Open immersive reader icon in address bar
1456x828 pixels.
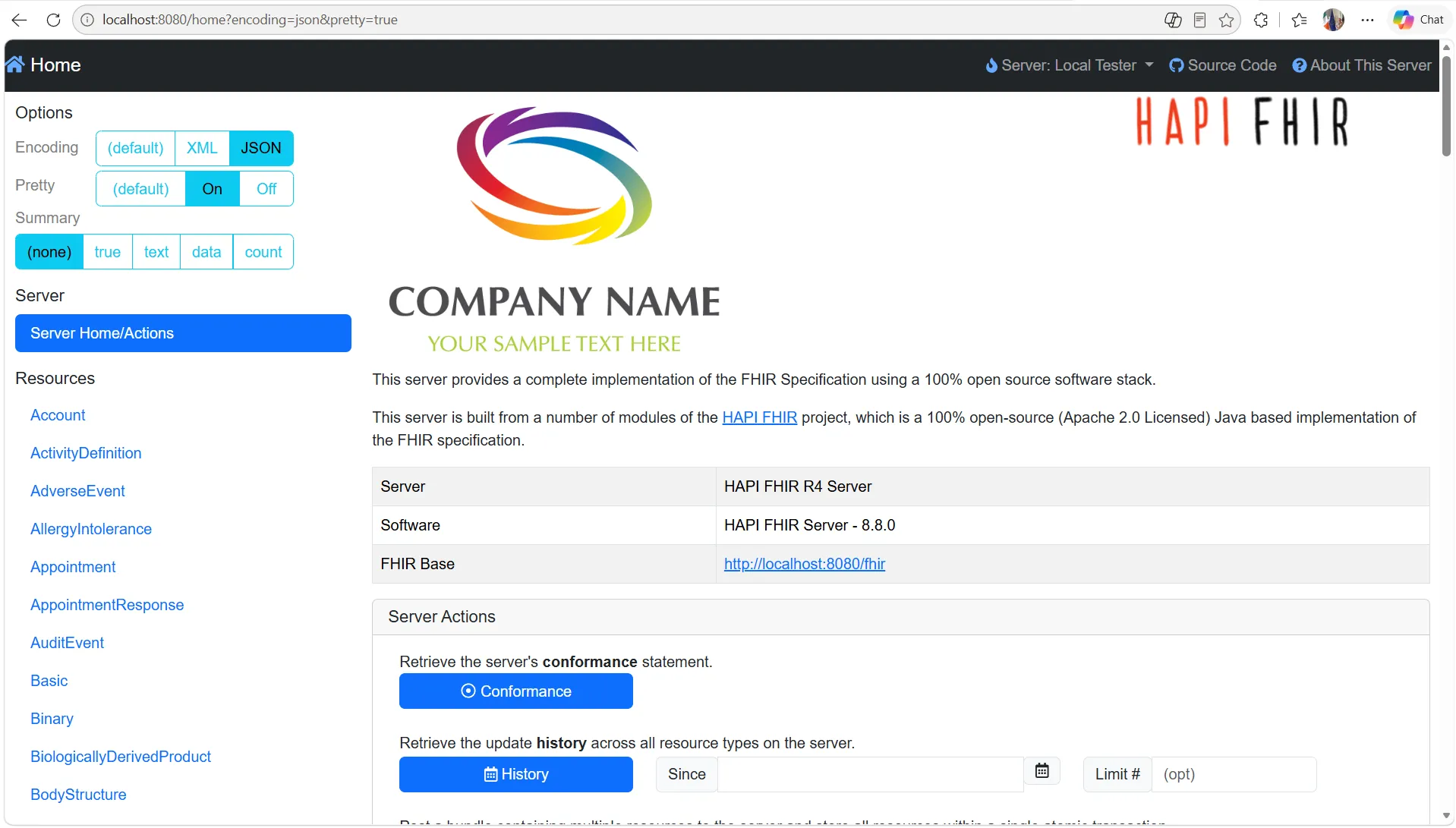click(1200, 20)
